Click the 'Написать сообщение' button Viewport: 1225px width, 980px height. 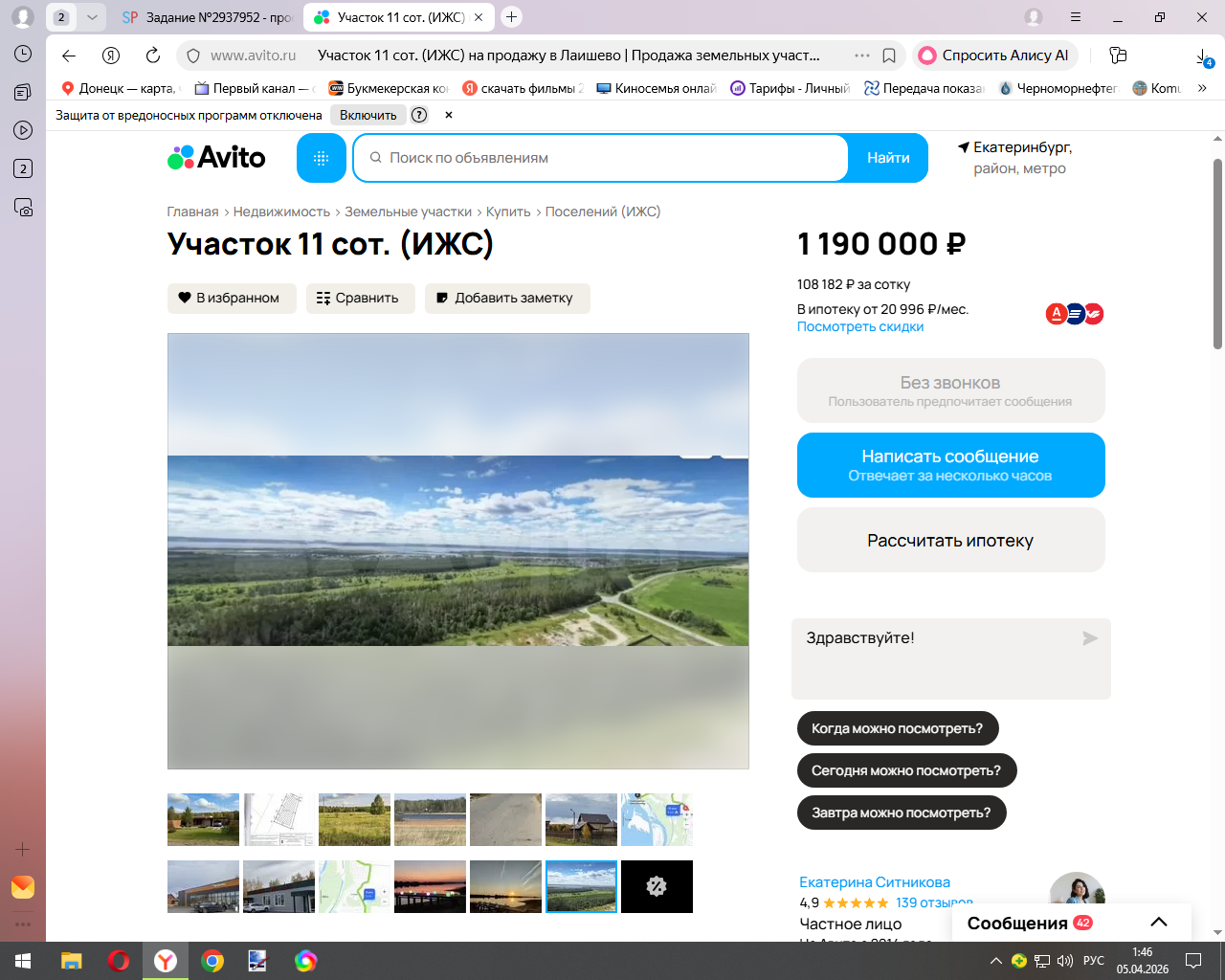pyautogui.click(x=951, y=465)
